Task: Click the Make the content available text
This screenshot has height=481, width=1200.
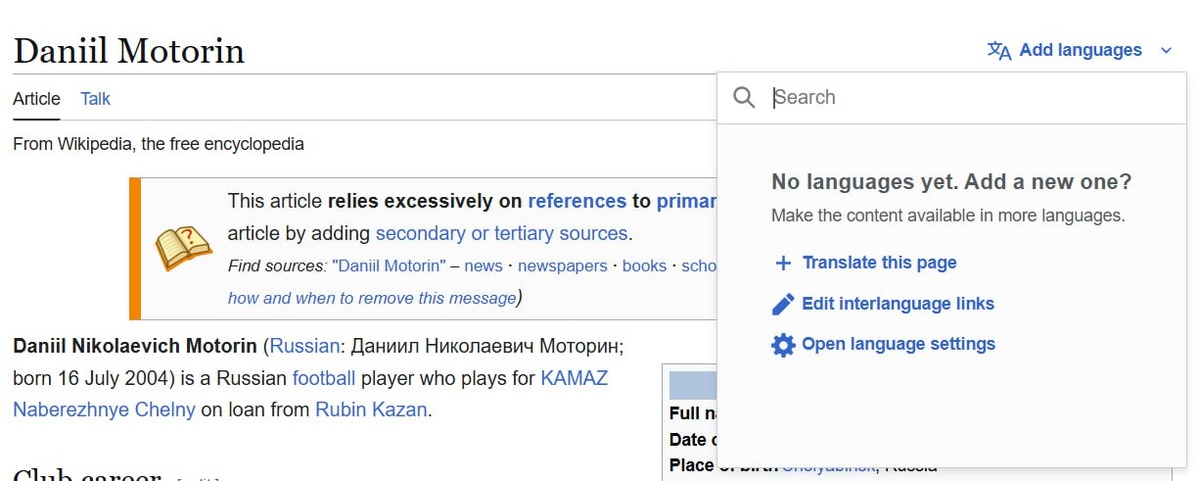Action: pyautogui.click(x=948, y=215)
